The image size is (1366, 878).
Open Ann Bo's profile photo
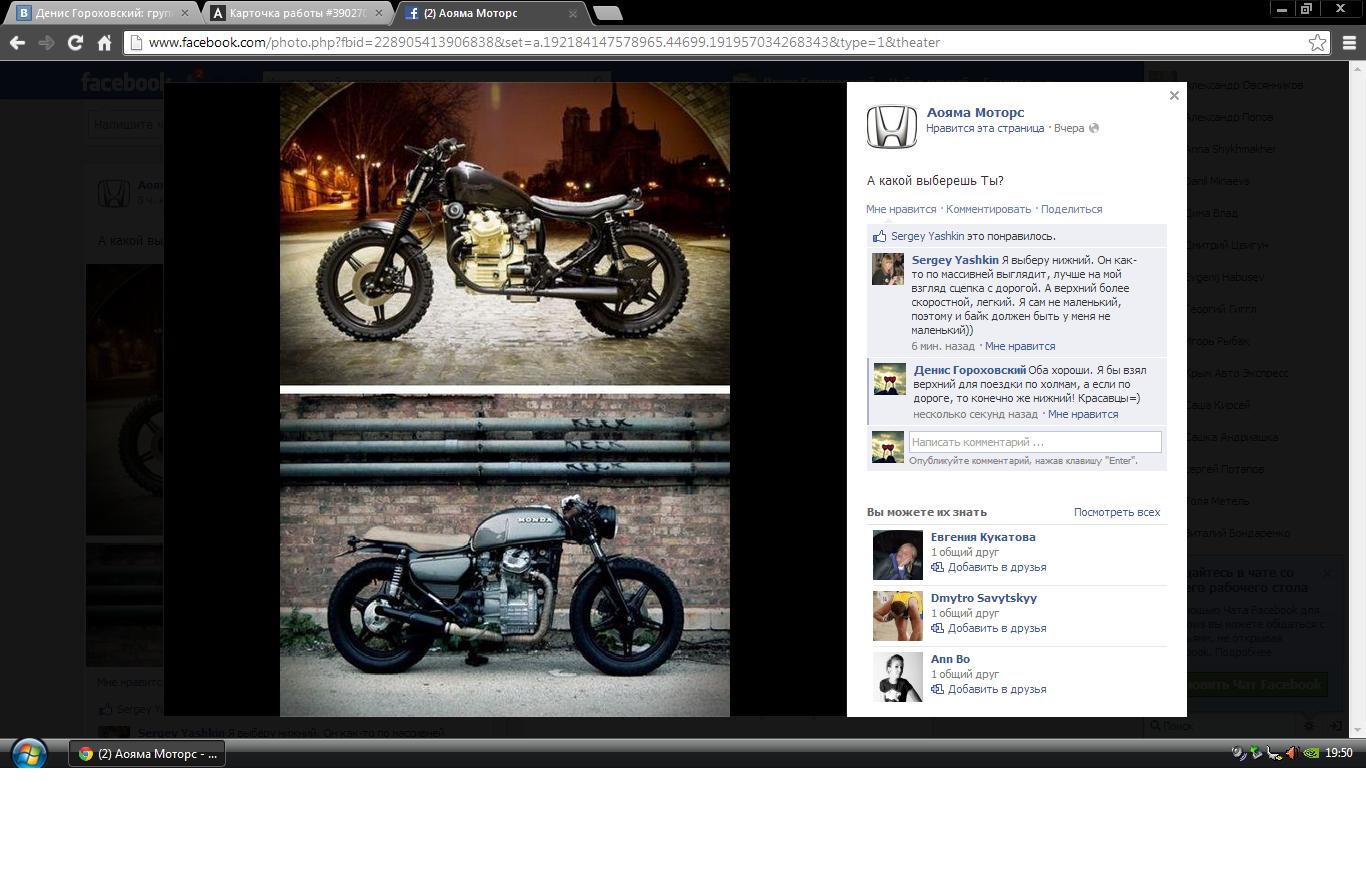pyautogui.click(x=898, y=677)
